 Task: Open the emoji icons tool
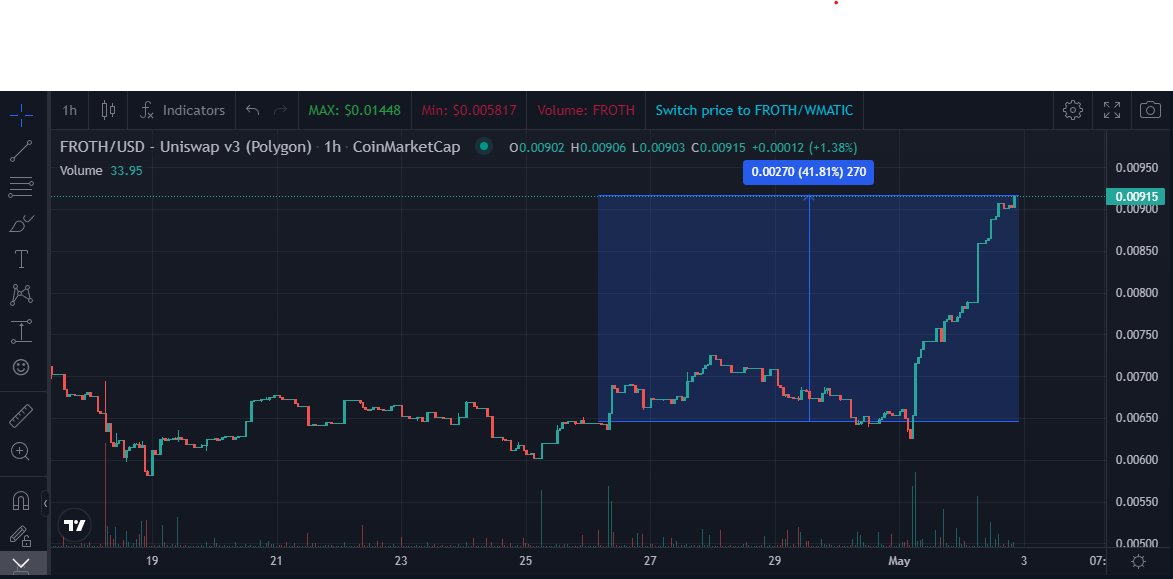coord(21,367)
